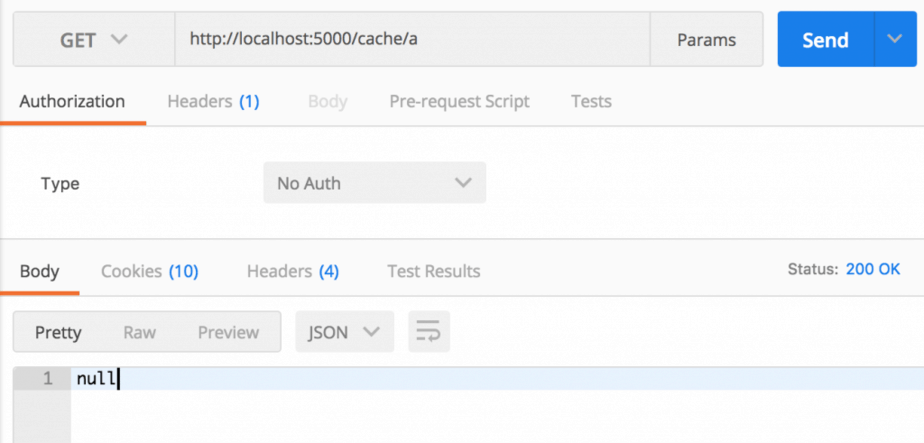The image size is (924, 443).
Task: Open the No Auth type dropdown
Action: click(x=374, y=183)
